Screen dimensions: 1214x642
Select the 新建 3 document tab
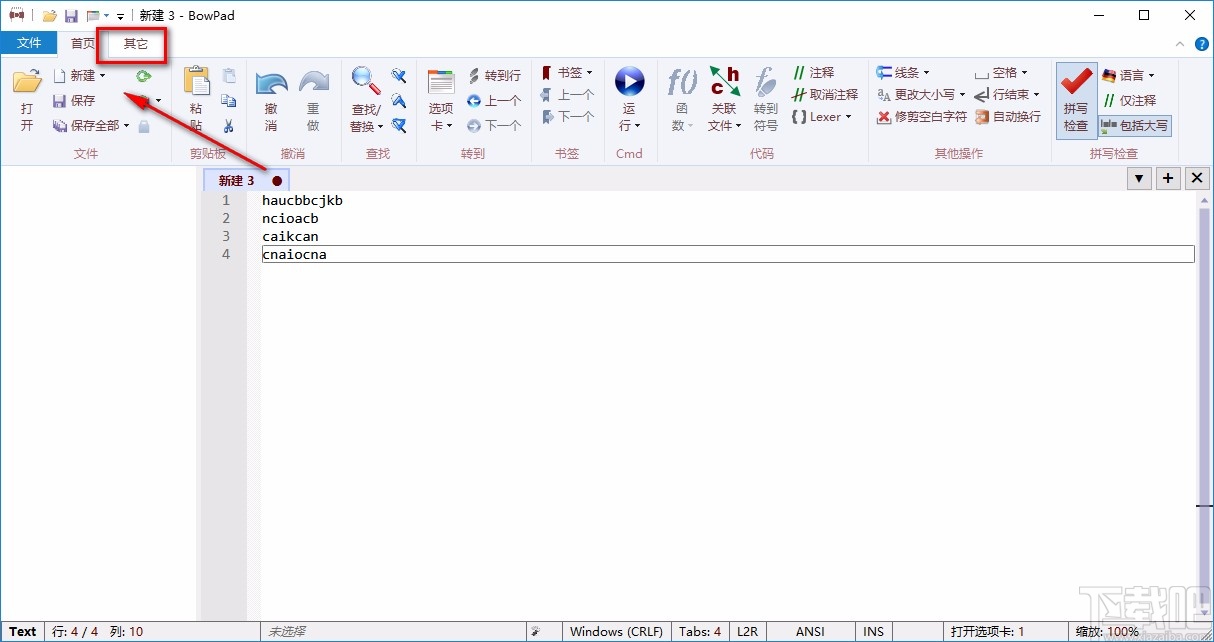click(246, 180)
